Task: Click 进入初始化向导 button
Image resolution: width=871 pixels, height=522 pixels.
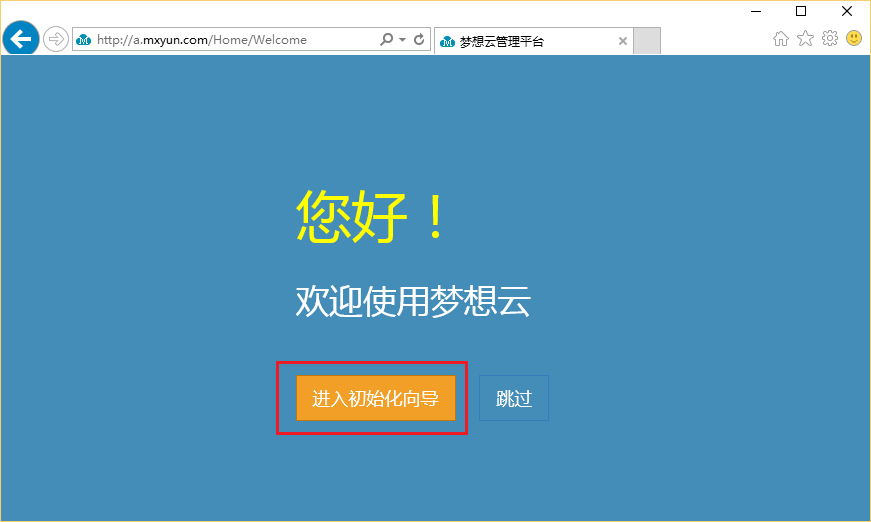Action: 376,398
